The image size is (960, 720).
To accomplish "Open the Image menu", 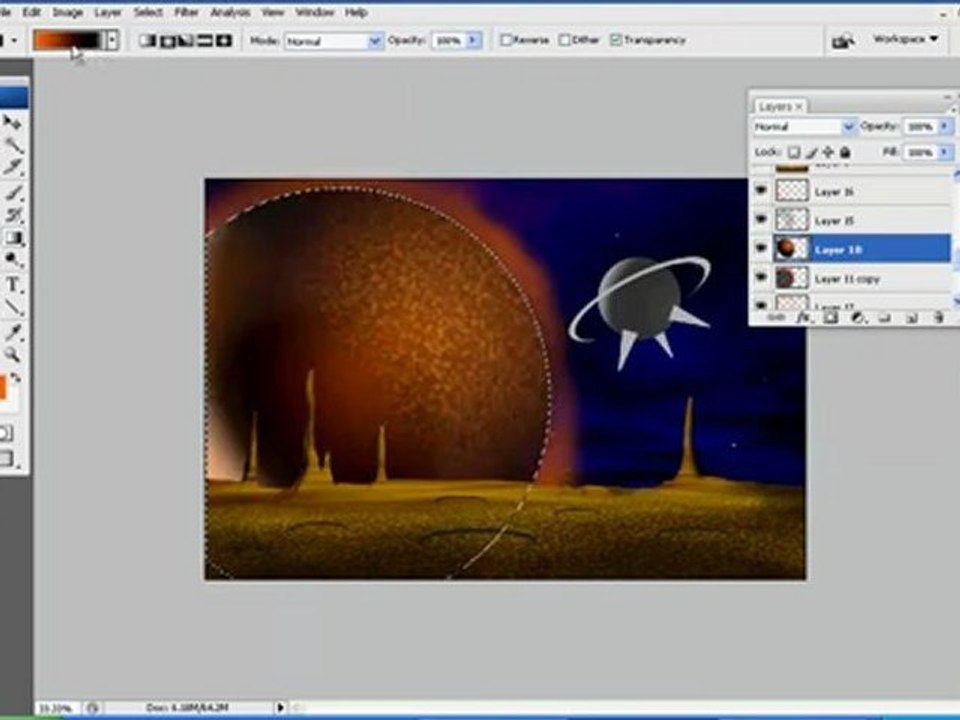I will [67, 12].
